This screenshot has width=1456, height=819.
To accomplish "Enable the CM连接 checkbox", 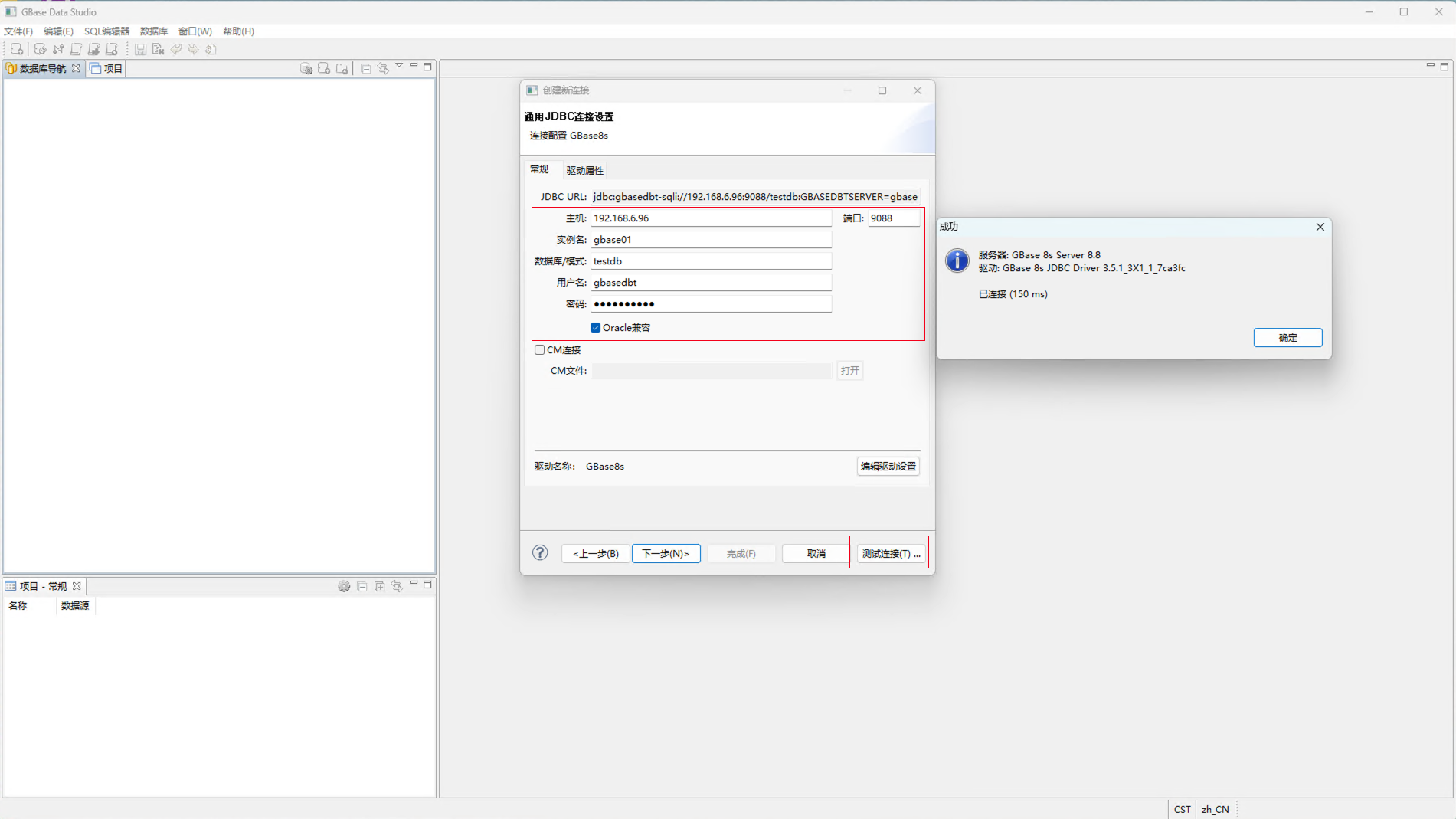I will (x=539, y=349).
